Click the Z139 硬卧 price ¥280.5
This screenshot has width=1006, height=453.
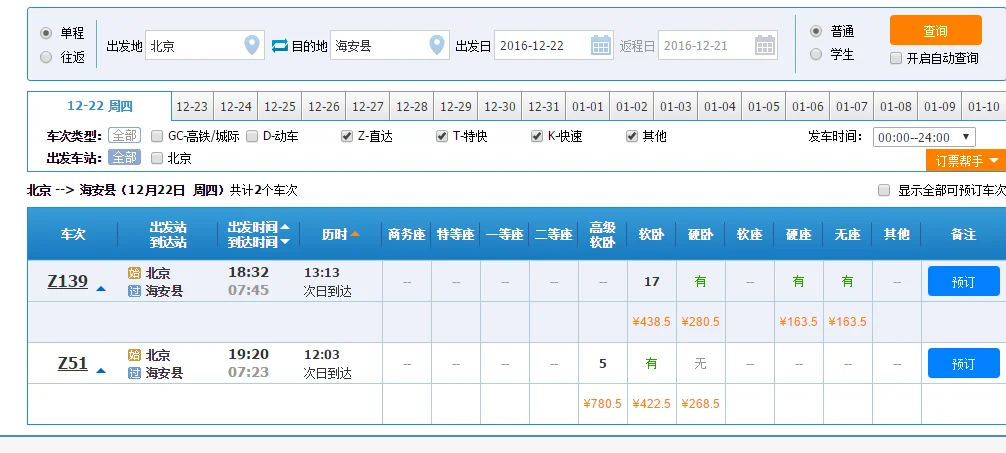pyautogui.click(x=700, y=321)
